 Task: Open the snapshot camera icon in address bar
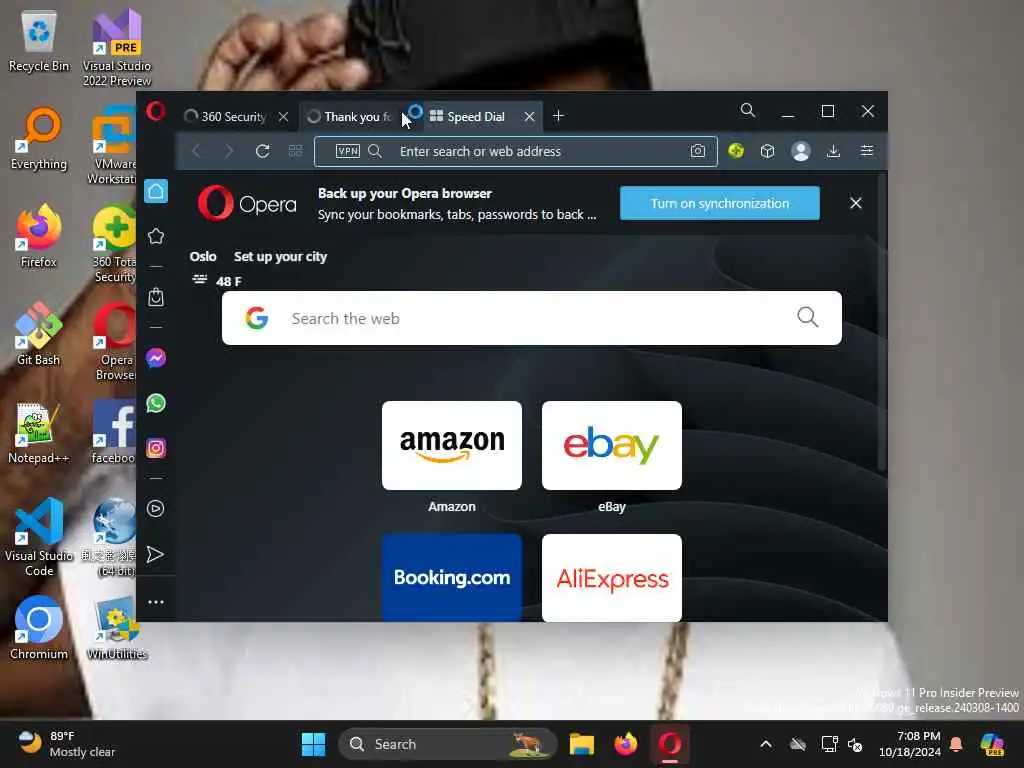point(697,152)
